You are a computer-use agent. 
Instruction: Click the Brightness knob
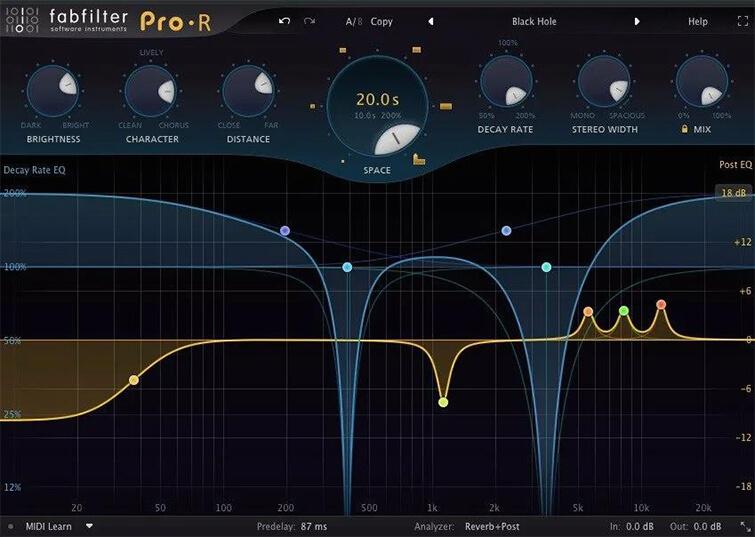tap(52, 91)
